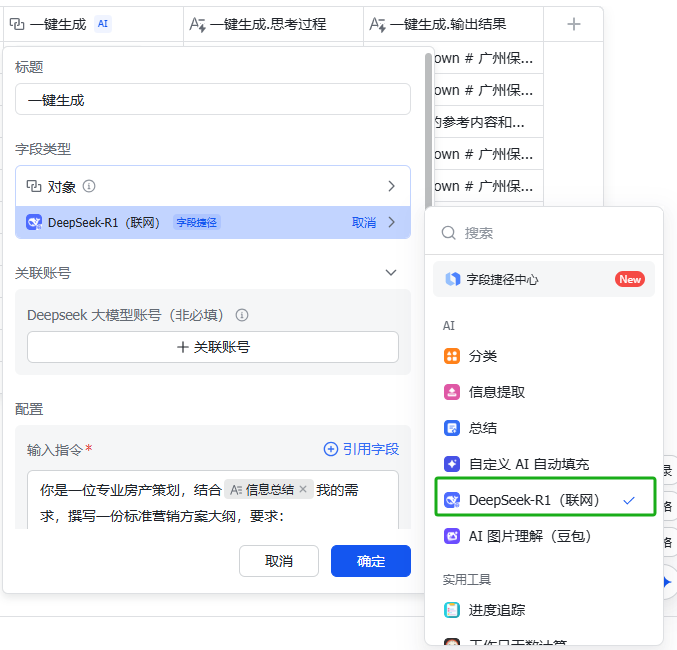Click the orange 分类 icon
Image resolution: width=677 pixels, height=650 pixels.
pos(452,356)
